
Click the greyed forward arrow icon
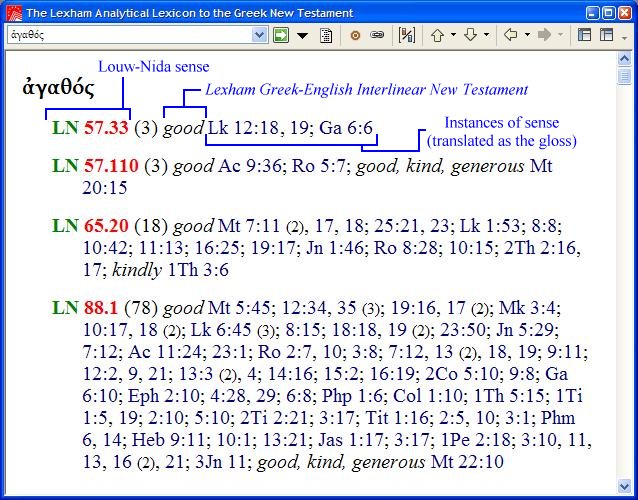point(544,35)
